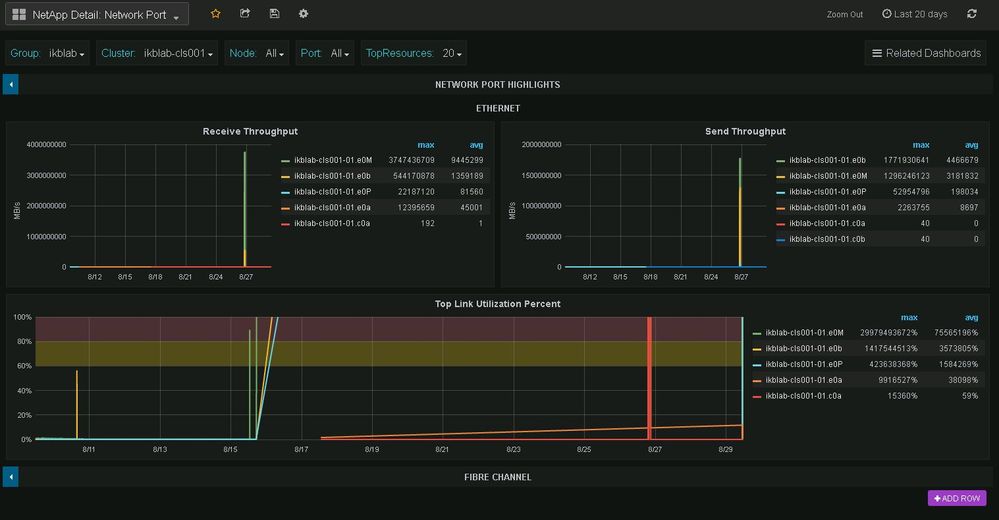
Task: Click the share dashboard icon
Action: pyautogui.click(x=245, y=14)
